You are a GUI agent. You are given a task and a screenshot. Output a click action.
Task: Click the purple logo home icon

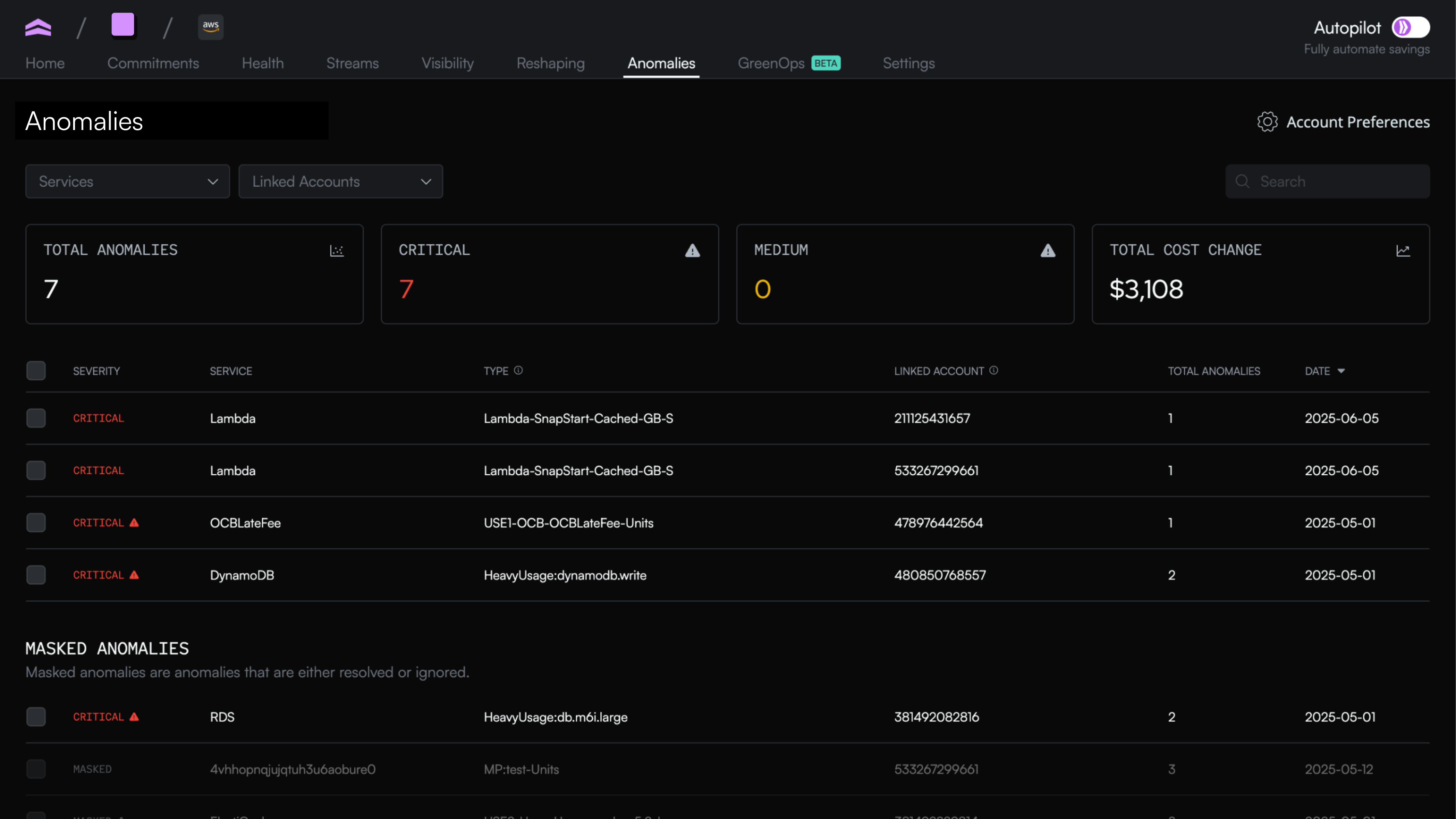coord(38,27)
